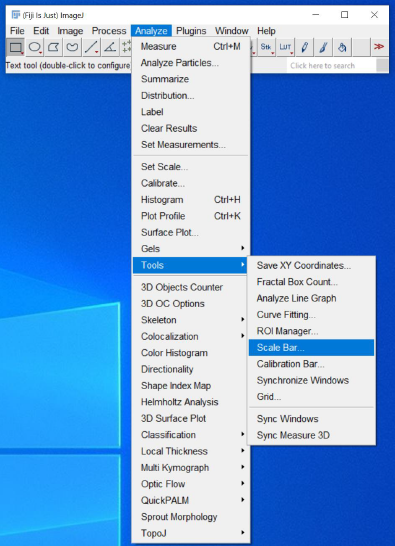Click the Label menu entry
The image size is (395, 546).
(191, 112)
